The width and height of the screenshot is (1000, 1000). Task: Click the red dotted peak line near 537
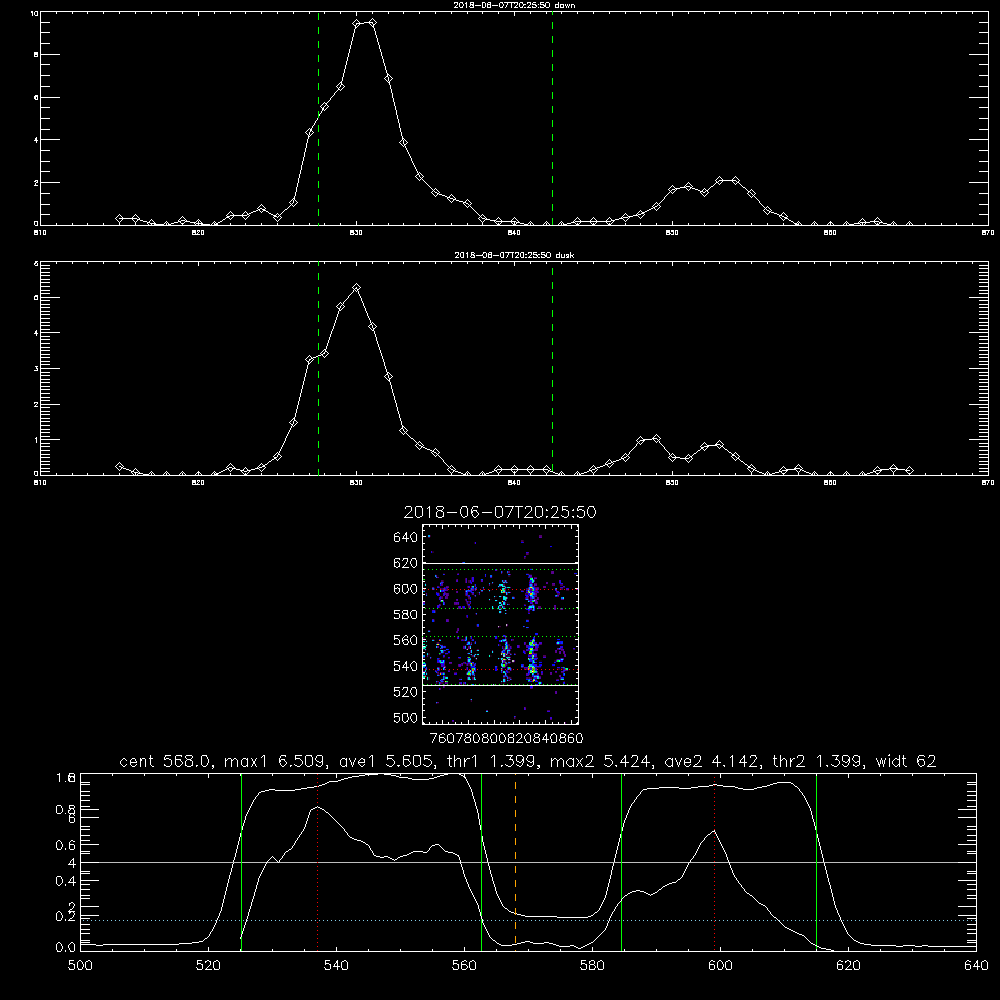pos(318,861)
